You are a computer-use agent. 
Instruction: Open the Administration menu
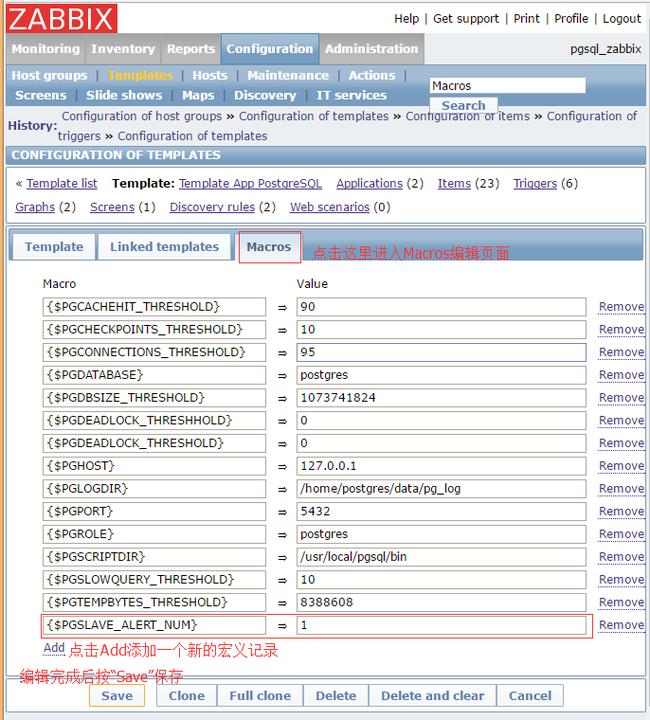coord(373,49)
